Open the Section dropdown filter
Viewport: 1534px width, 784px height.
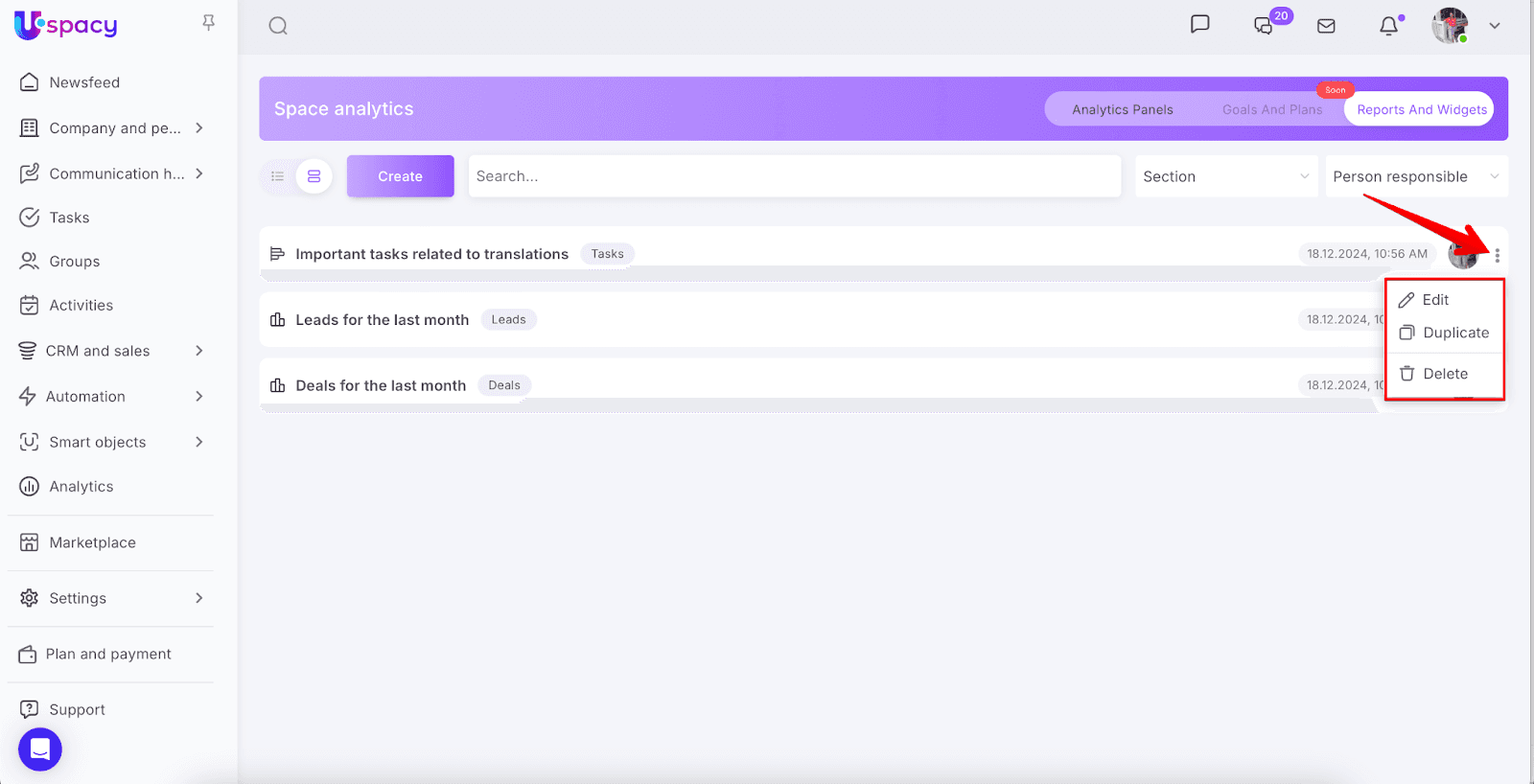pos(1224,176)
